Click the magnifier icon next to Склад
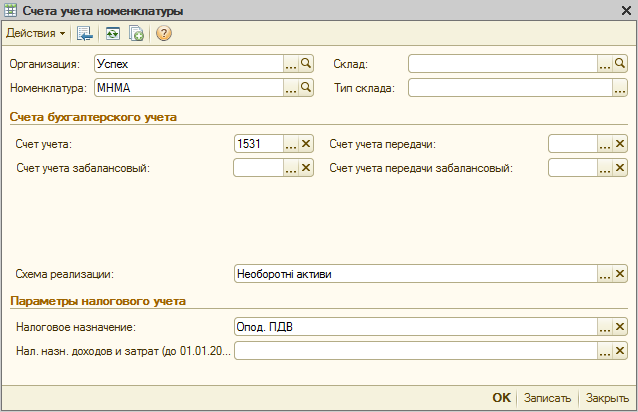This screenshot has width=638, height=412. click(x=620, y=63)
